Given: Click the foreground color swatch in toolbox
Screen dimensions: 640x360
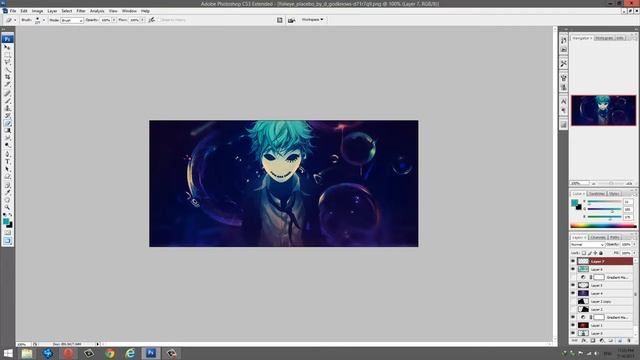Looking at the screenshot, I should pyautogui.click(x=6, y=221).
